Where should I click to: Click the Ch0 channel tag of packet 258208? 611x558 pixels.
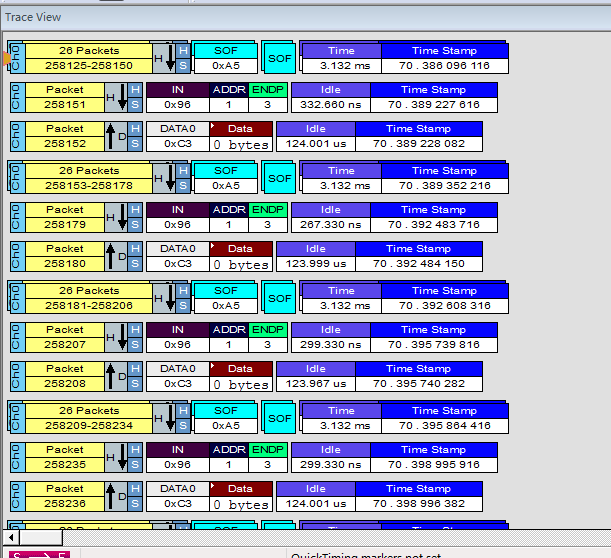click(16, 376)
